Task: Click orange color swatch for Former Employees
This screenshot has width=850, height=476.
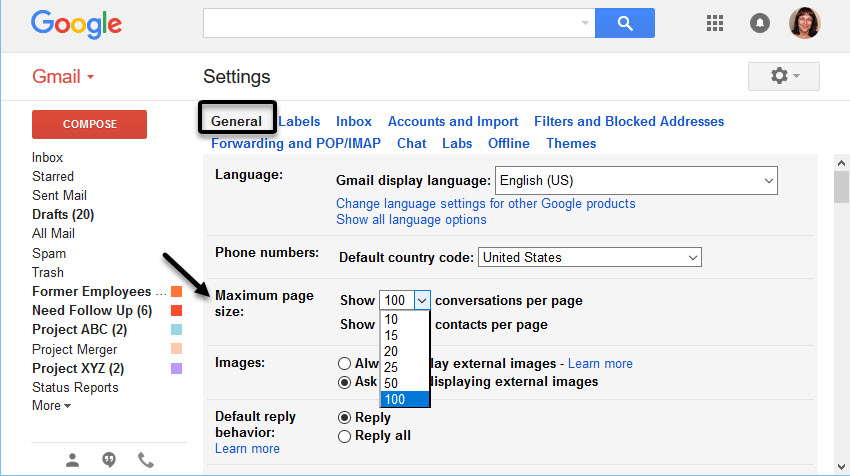Action: (x=176, y=292)
